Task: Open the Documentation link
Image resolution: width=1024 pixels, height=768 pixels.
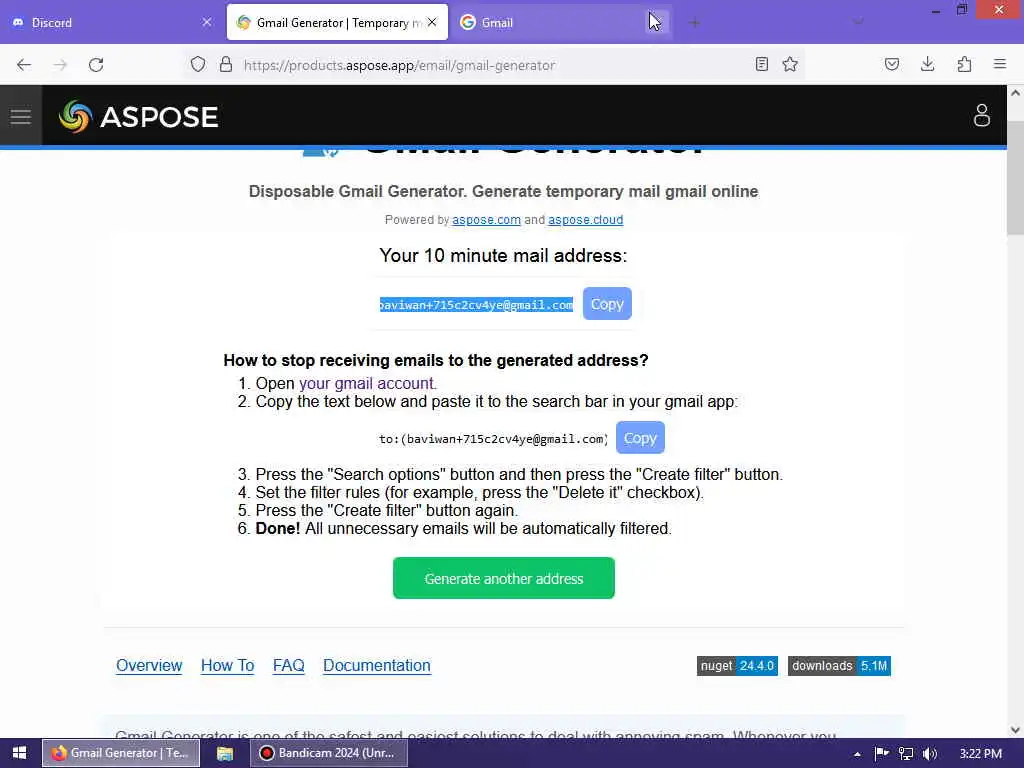Action: 377,665
